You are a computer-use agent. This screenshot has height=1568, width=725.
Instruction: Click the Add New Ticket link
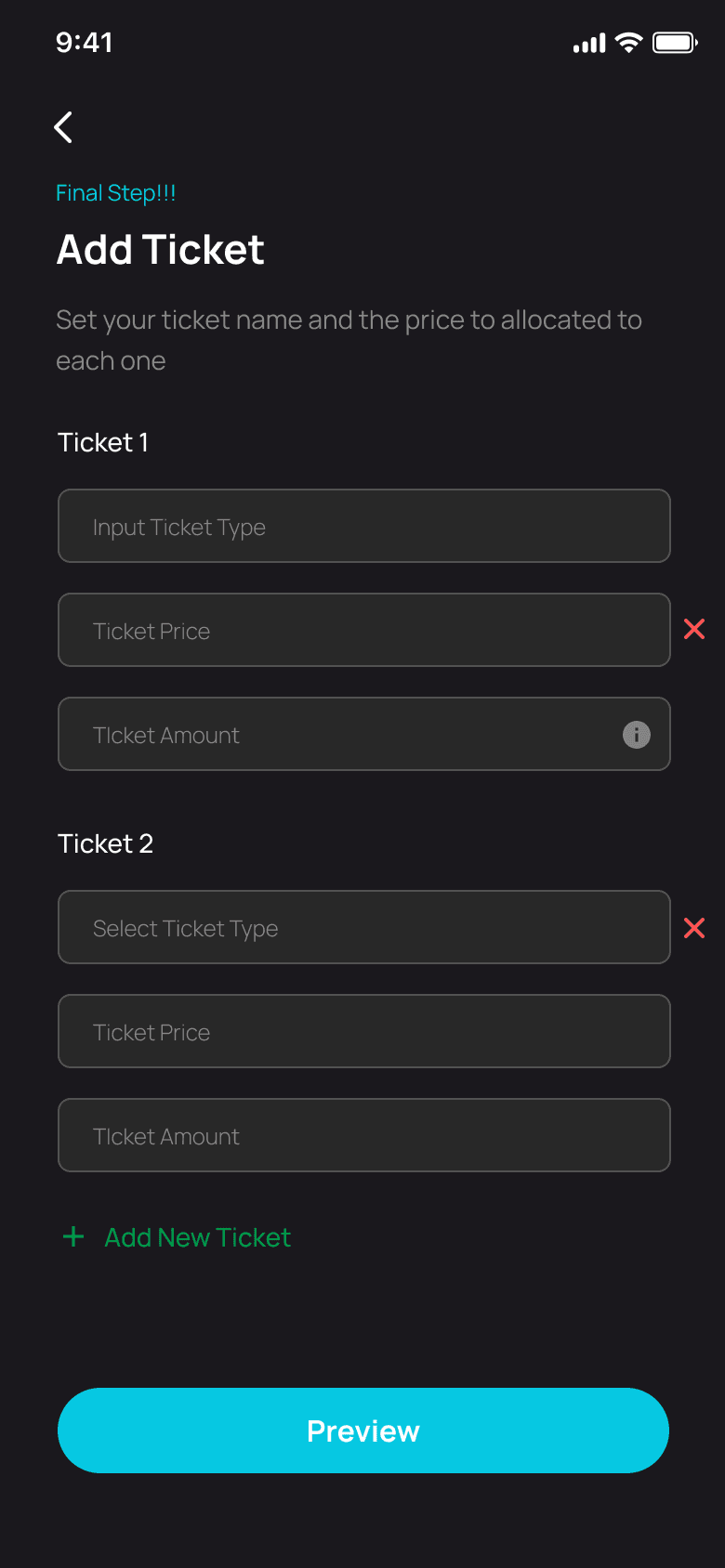[x=198, y=1237]
